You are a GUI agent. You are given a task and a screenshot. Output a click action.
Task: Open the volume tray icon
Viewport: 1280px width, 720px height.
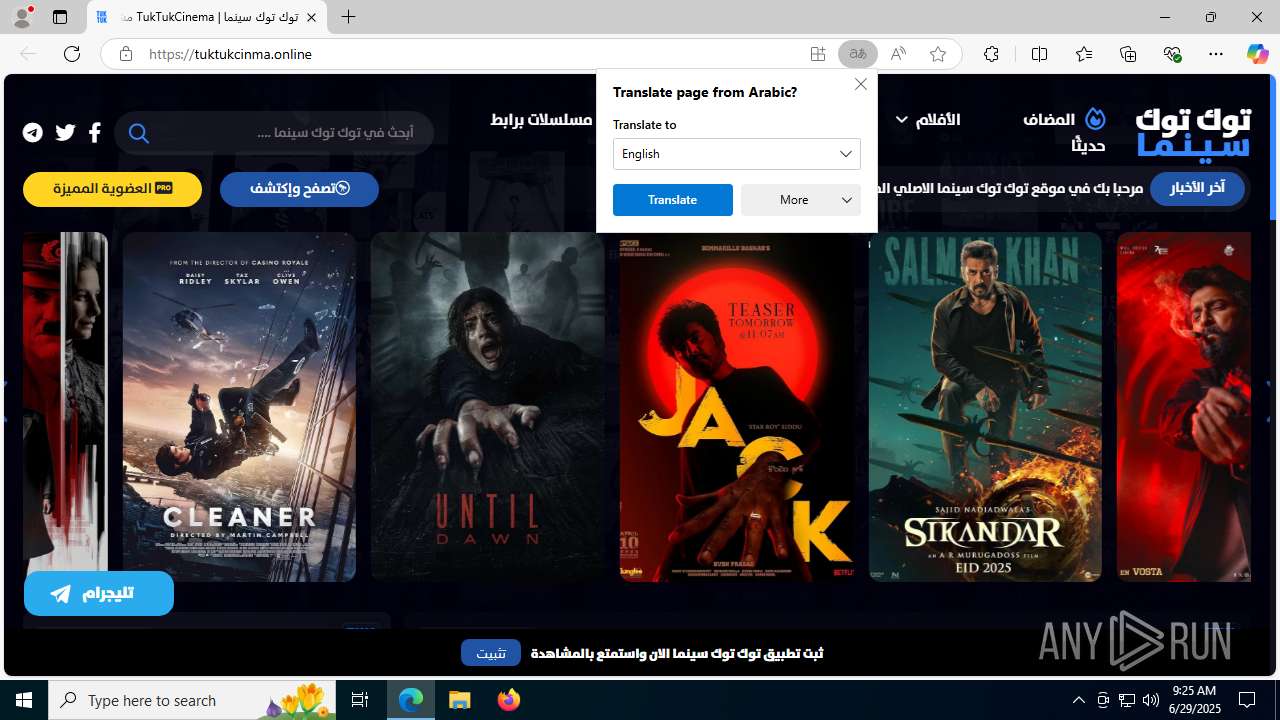pyautogui.click(x=1151, y=700)
